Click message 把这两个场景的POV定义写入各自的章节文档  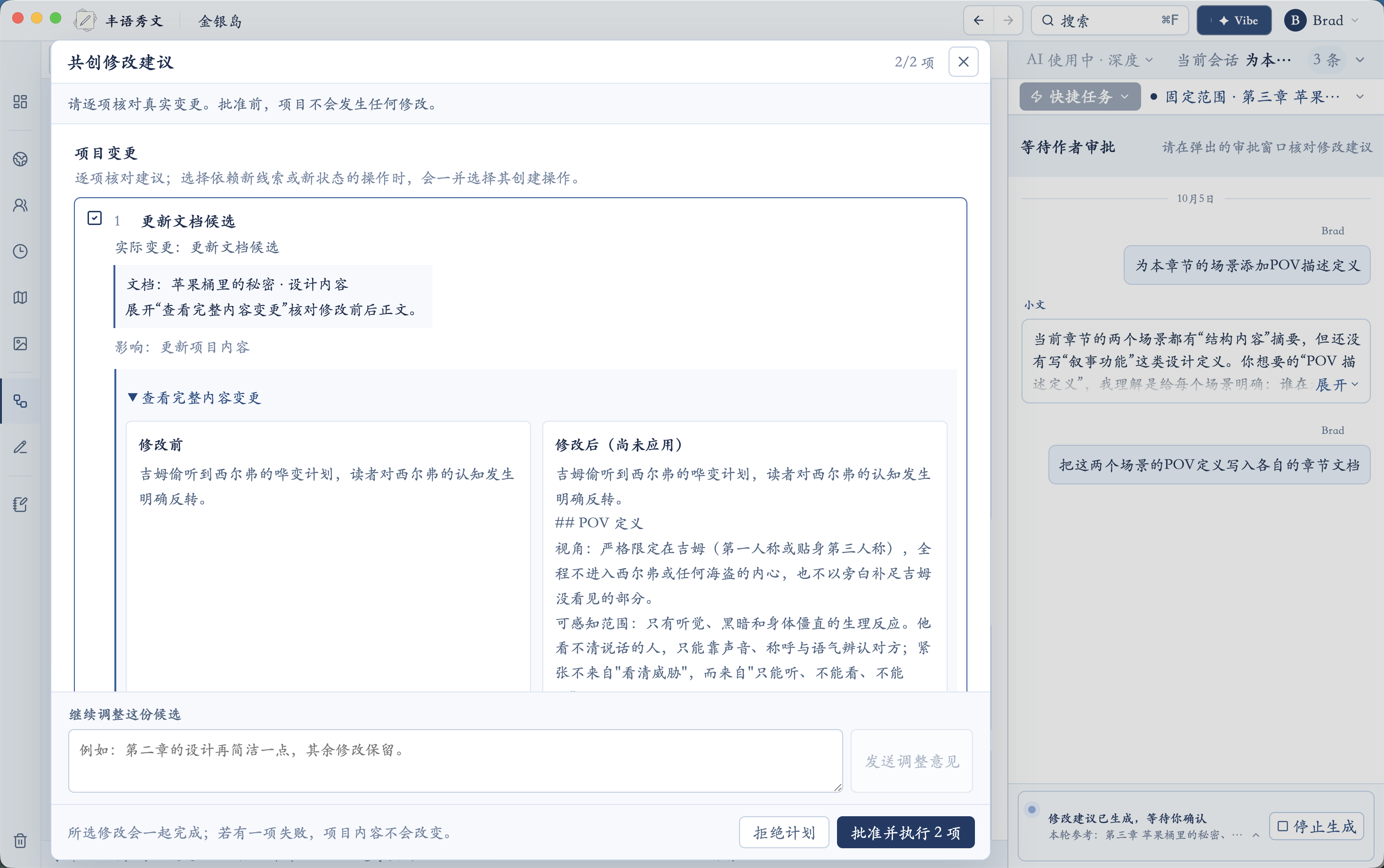1209,465
